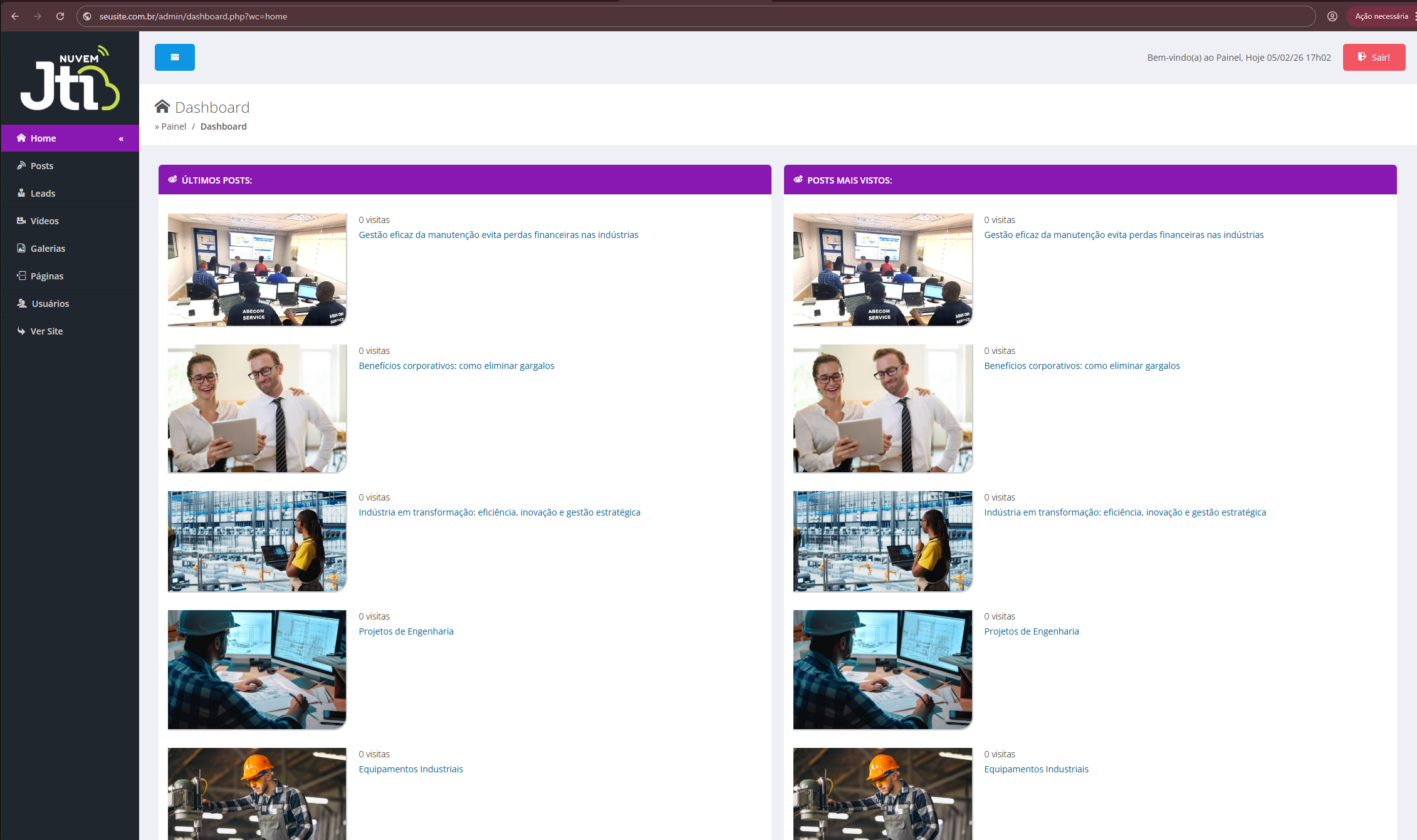Click the Páginas document icon in sidebar

[x=21, y=276]
